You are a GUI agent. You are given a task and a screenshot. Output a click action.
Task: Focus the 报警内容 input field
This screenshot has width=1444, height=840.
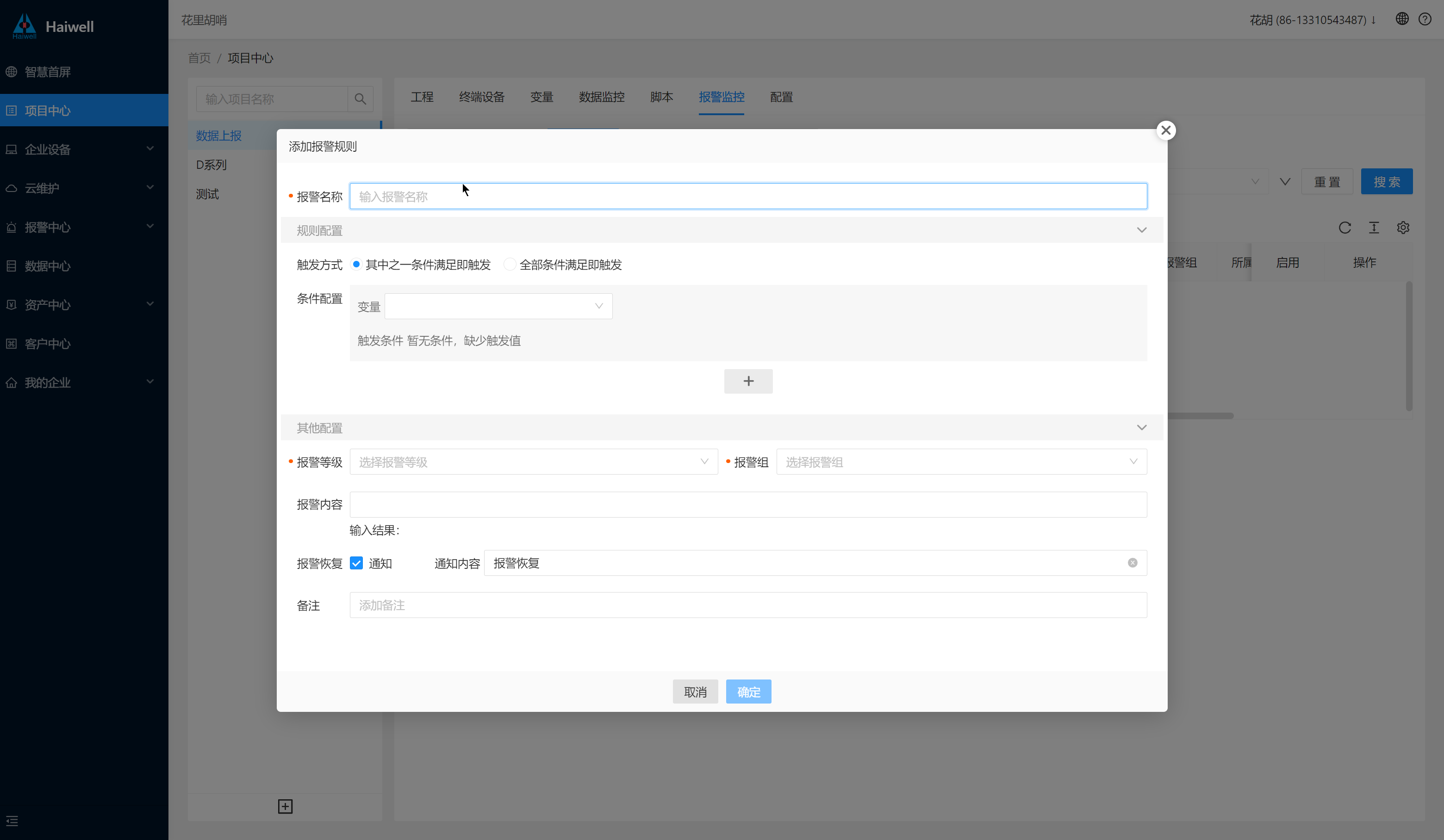point(748,505)
